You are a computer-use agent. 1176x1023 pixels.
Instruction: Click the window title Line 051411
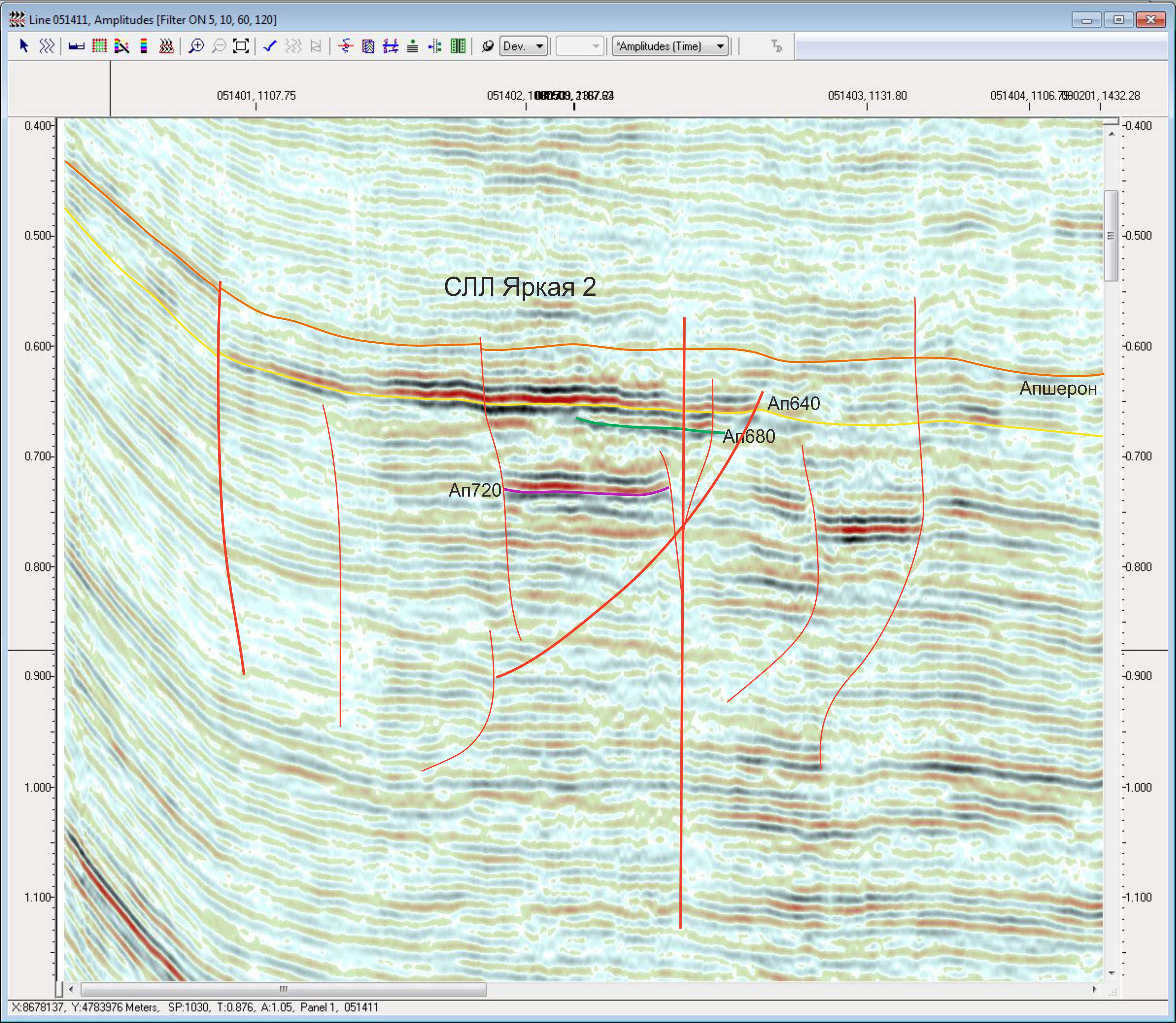pyautogui.click(x=152, y=19)
